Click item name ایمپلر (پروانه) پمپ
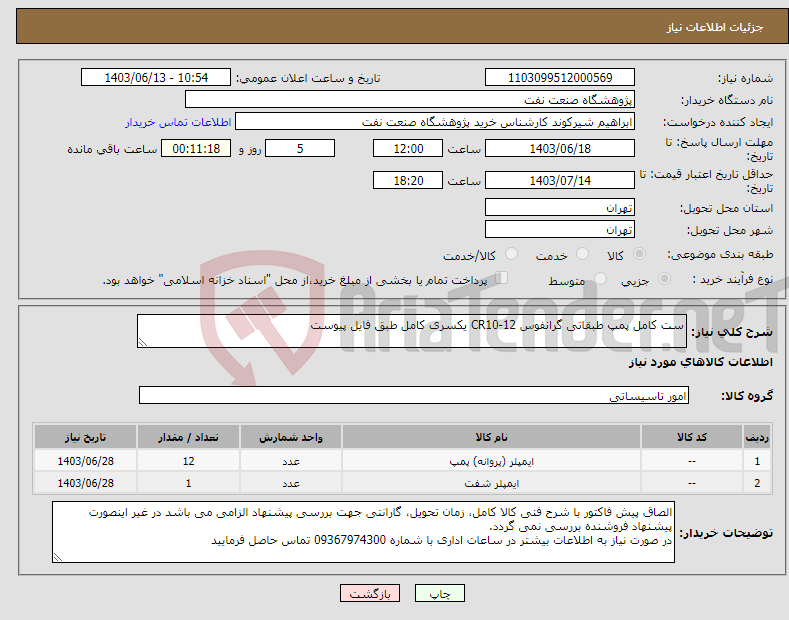This screenshot has width=789, height=620. coord(491,461)
